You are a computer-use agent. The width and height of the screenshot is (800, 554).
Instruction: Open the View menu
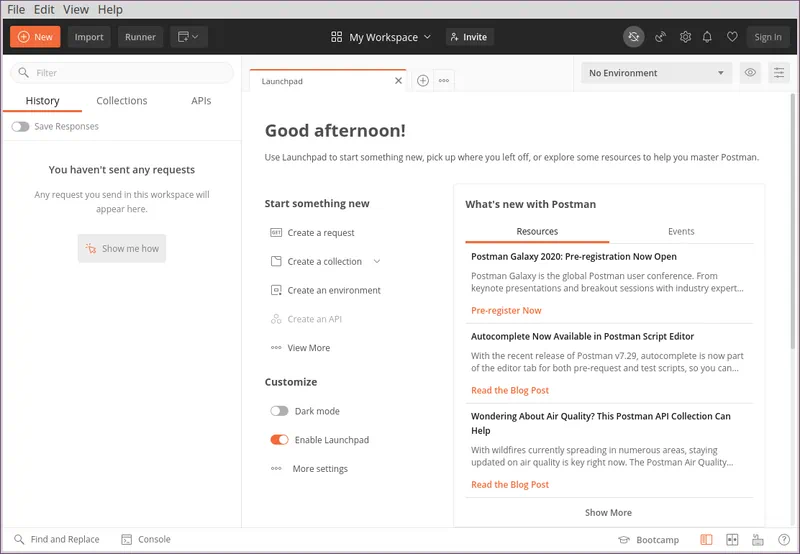tap(76, 9)
